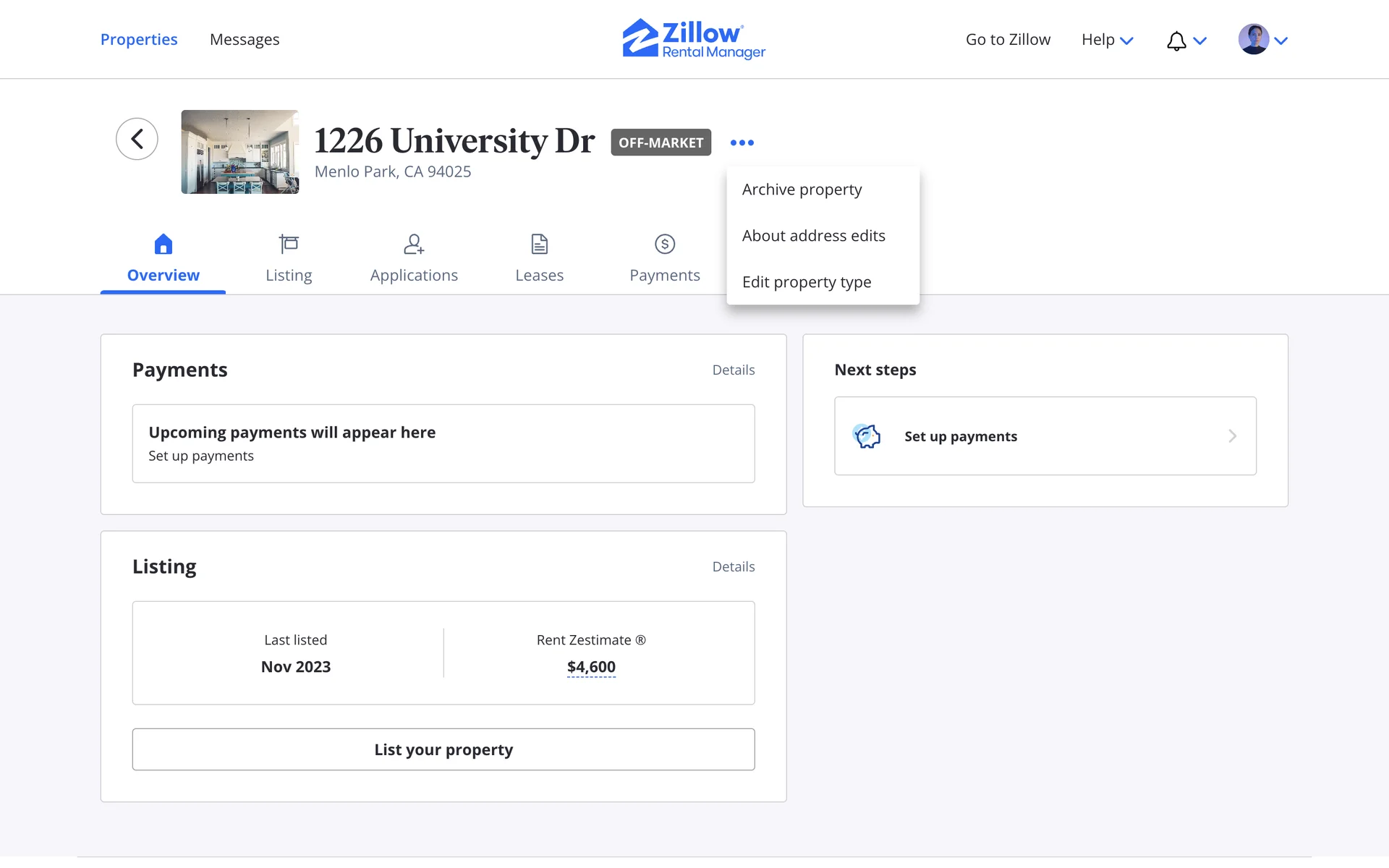Click the back arrow circle button
The width and height of the screenshot is (1389, 868).
point(137,139)
